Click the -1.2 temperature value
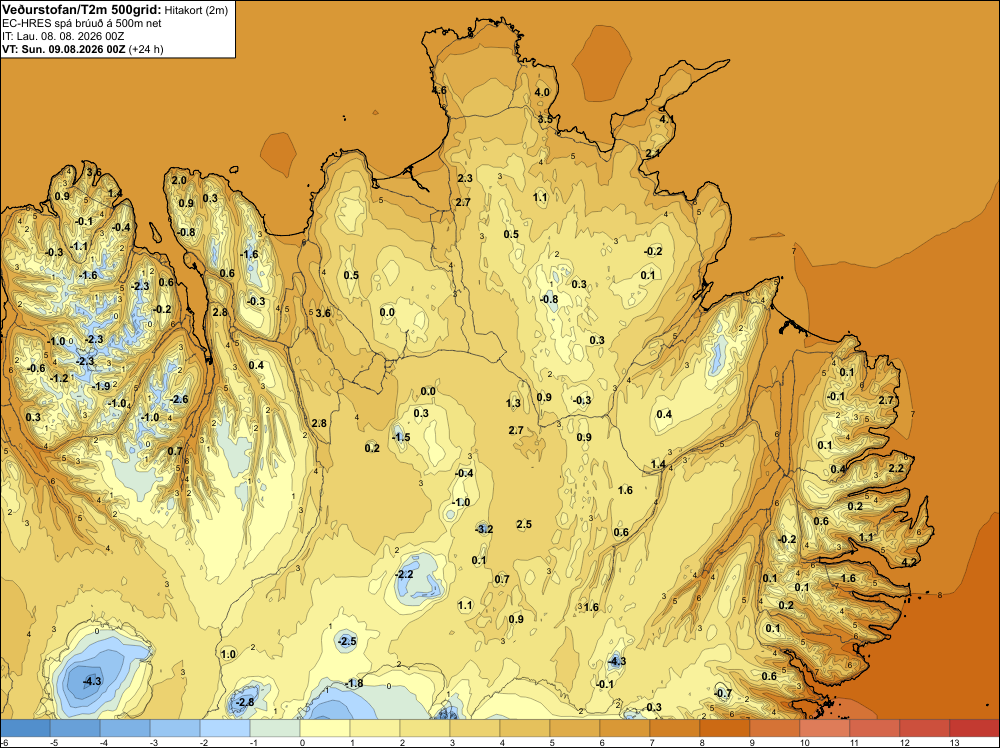The height and width of the screenshot is (748, 1000). (59, 378)
